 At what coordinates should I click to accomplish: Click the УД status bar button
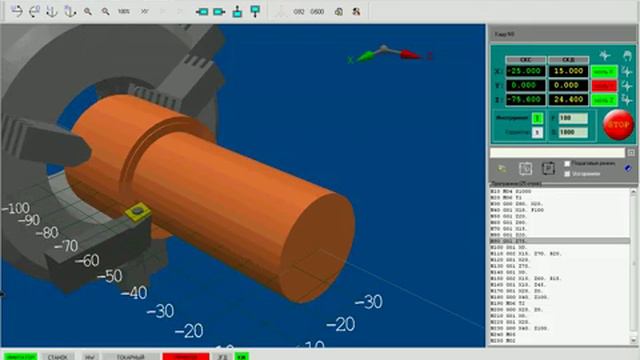coord(222,357)
